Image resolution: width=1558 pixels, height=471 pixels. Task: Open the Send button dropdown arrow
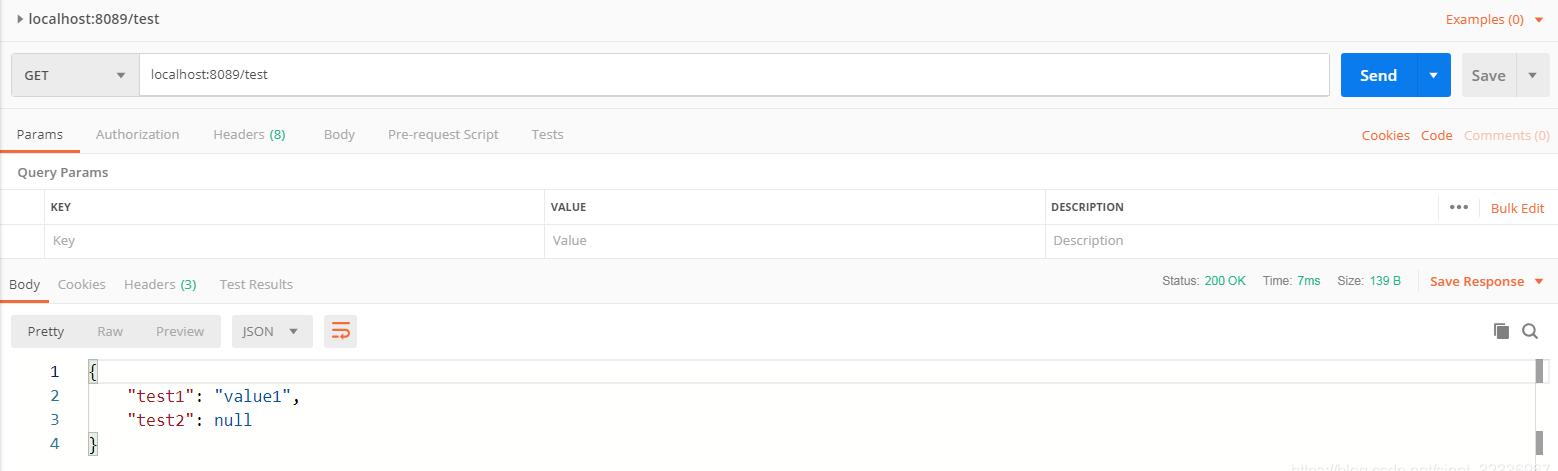pyautogui.click(x=1433, y=75)
